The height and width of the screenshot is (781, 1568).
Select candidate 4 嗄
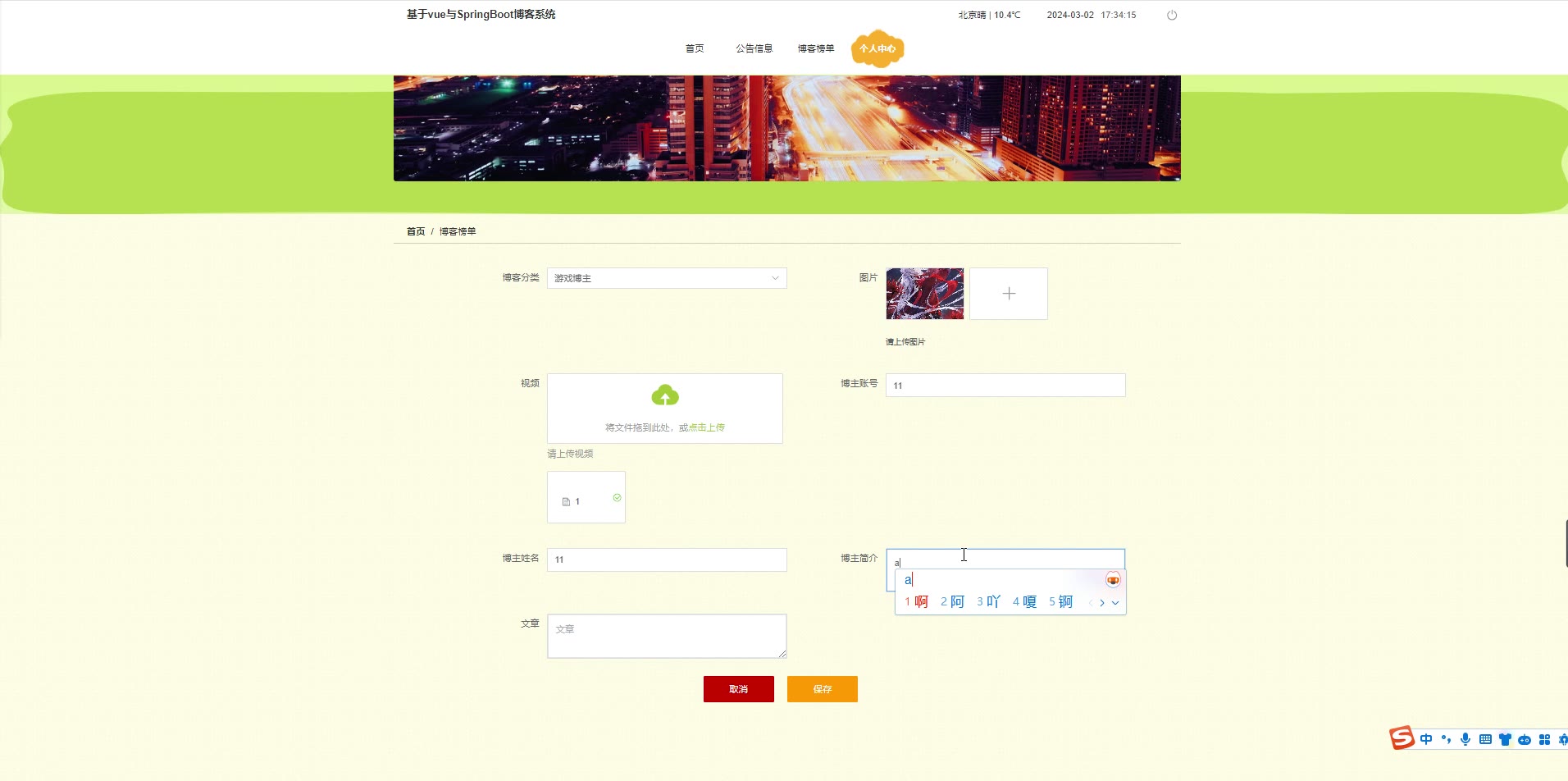1024,602
